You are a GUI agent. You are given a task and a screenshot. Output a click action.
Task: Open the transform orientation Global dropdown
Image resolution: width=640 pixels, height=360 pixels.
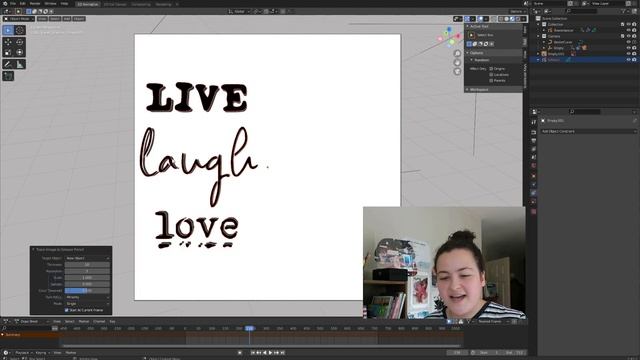click(240, 11)
